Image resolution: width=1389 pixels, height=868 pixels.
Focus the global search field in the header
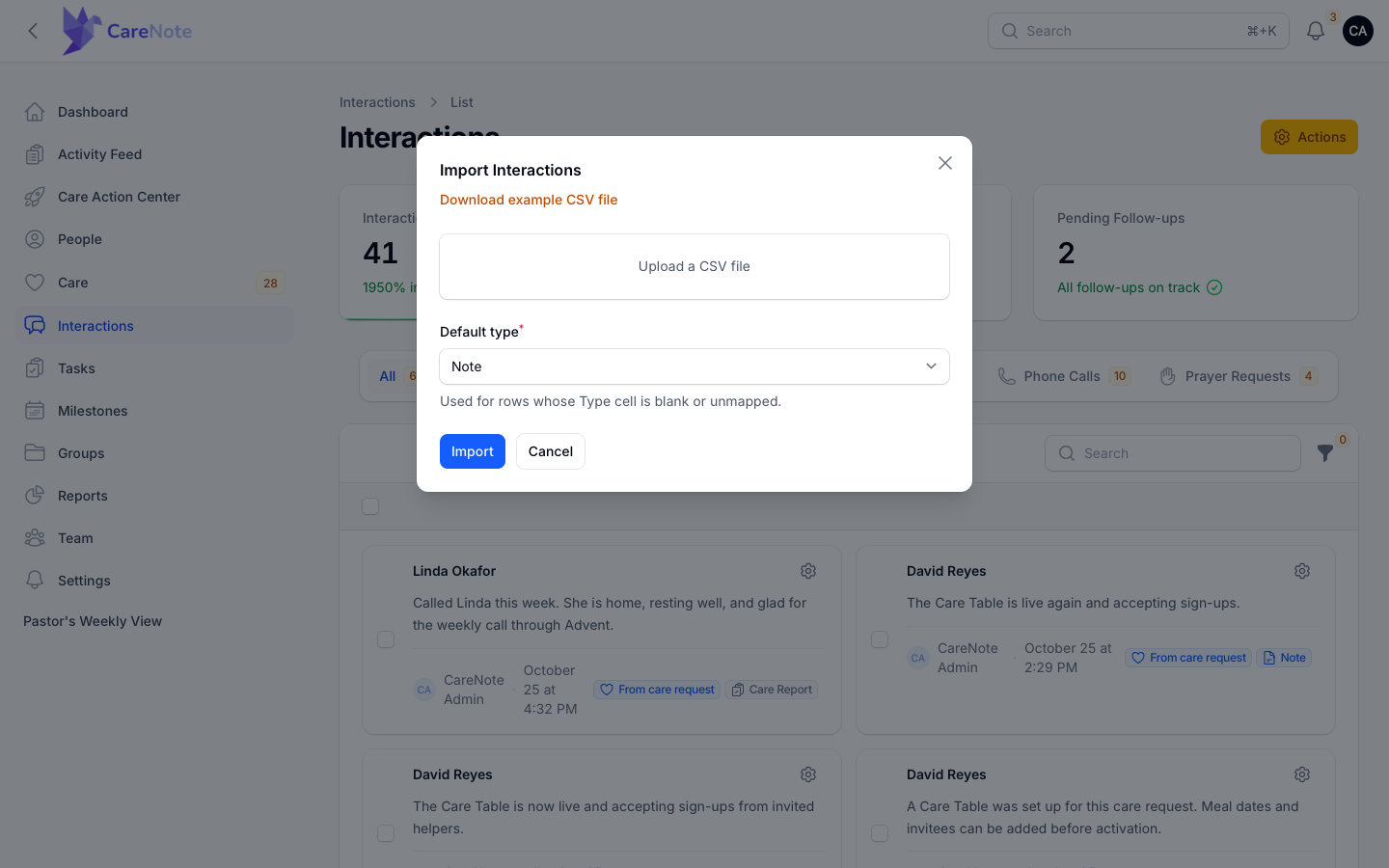[1138, 31]
